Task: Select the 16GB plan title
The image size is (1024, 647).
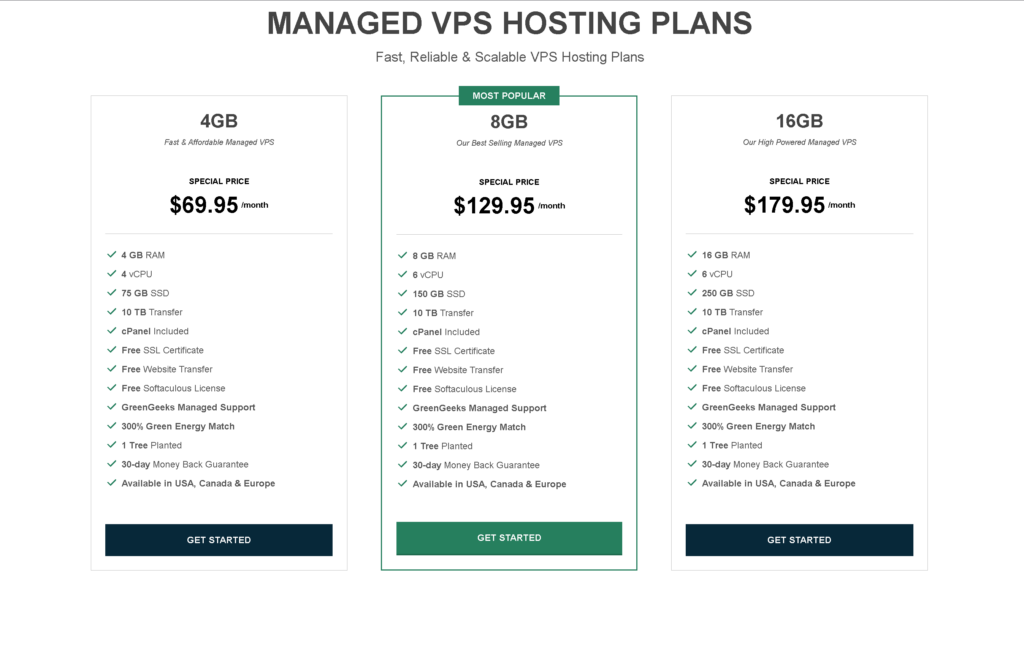Action: point(799,121)
